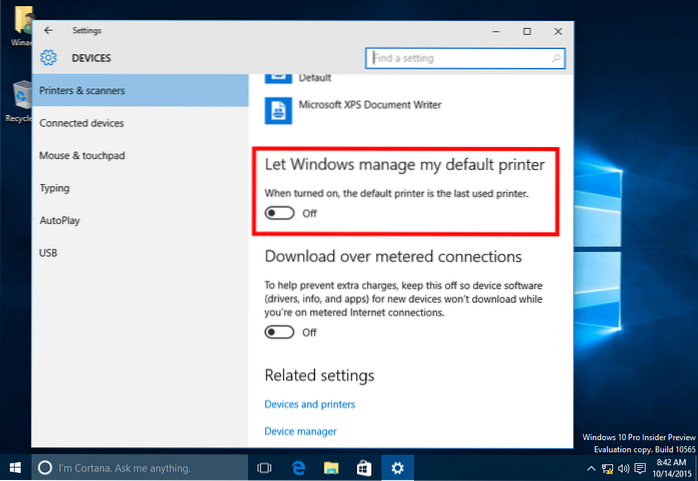Switch to Mouse & touchpad settings
The image size is (698, 481).
83,155
